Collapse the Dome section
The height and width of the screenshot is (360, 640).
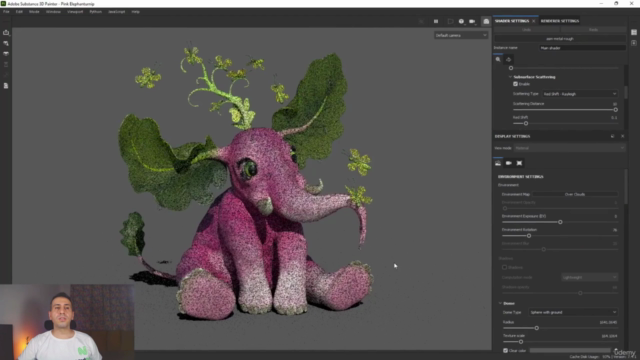[500, 303]
